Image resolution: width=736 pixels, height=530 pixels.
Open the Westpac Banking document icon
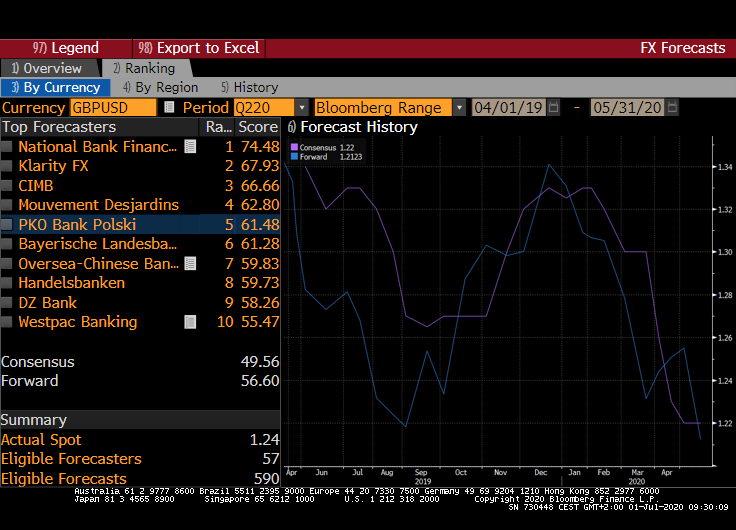pyautogui.click(x=190, y=322)
